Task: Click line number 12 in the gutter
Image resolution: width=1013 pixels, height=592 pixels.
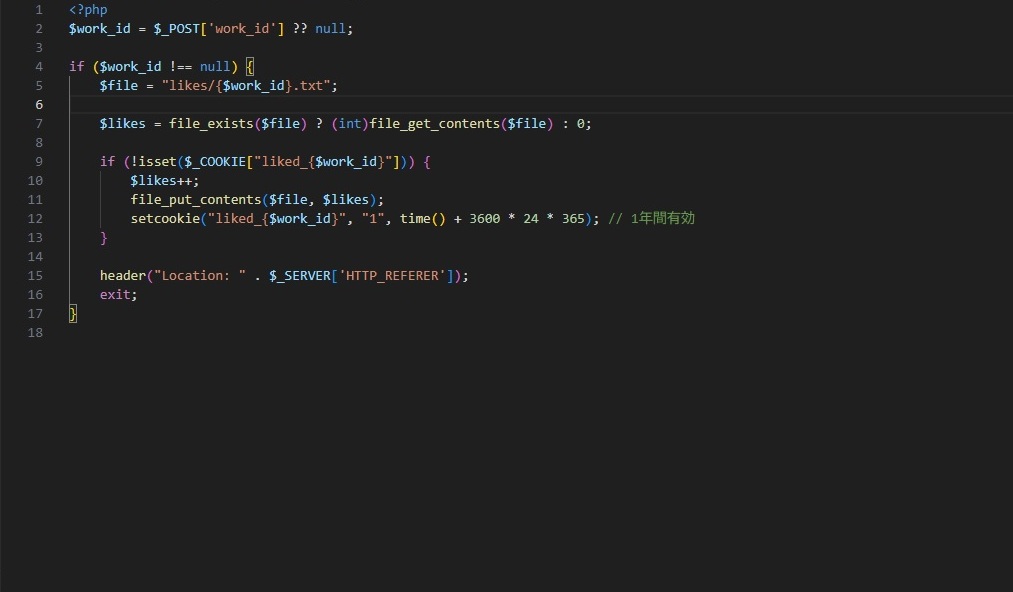Action: click(35, 218)
